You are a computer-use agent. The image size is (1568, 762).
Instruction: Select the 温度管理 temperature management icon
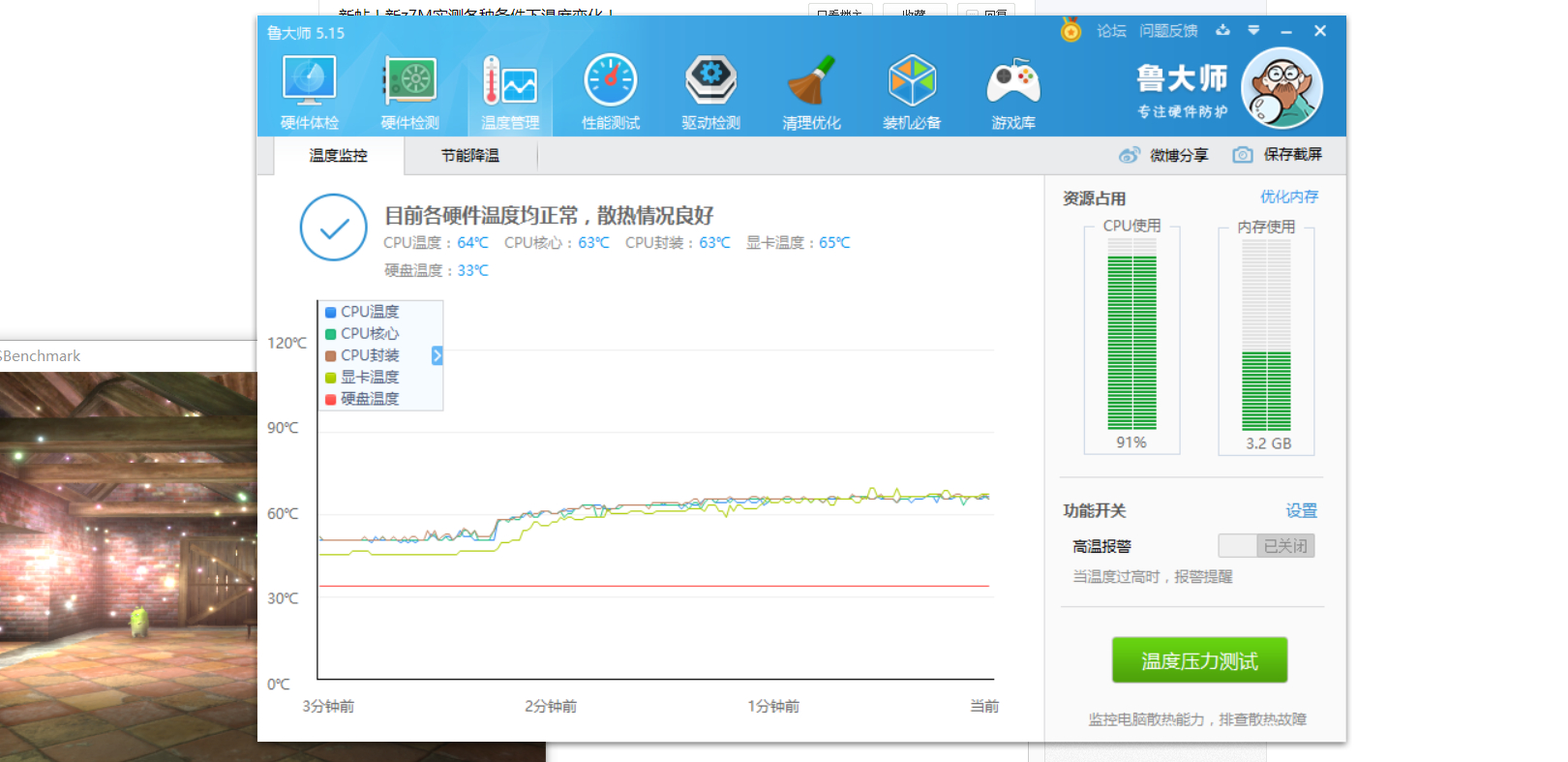click(510, 93)
